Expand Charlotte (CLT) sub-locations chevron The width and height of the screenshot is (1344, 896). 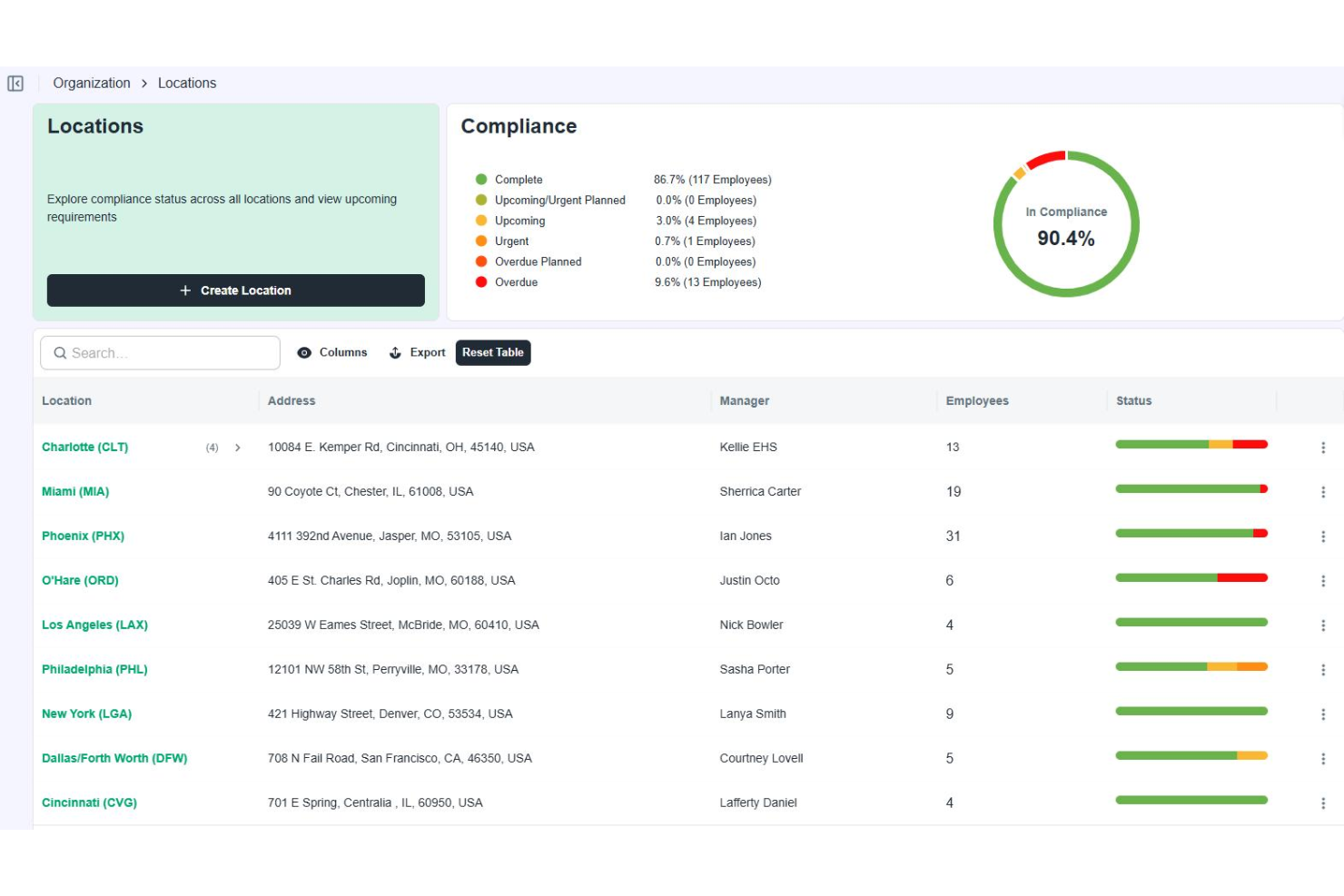coord(238,448)
